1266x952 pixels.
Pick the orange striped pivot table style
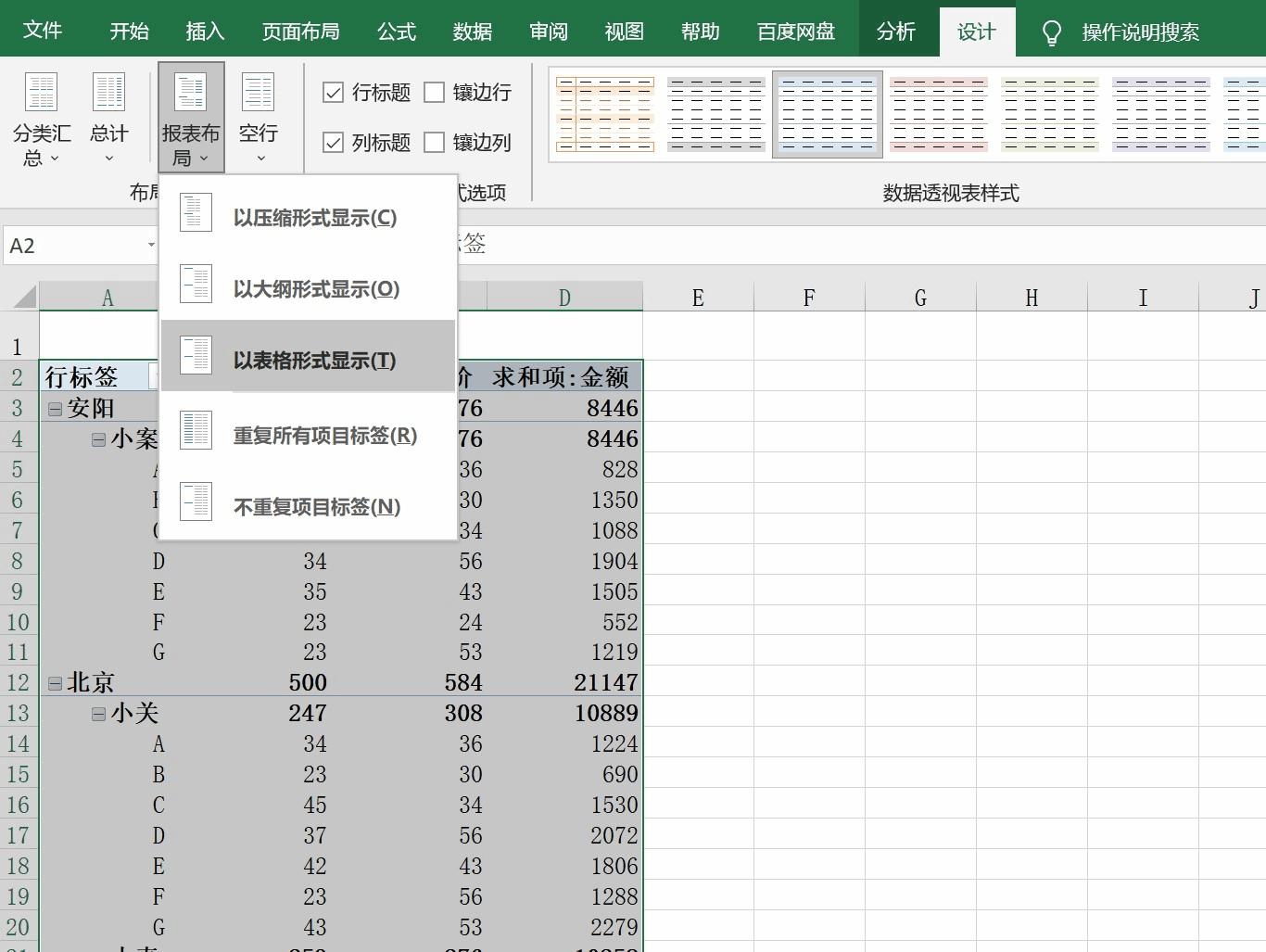click(604, 112)
